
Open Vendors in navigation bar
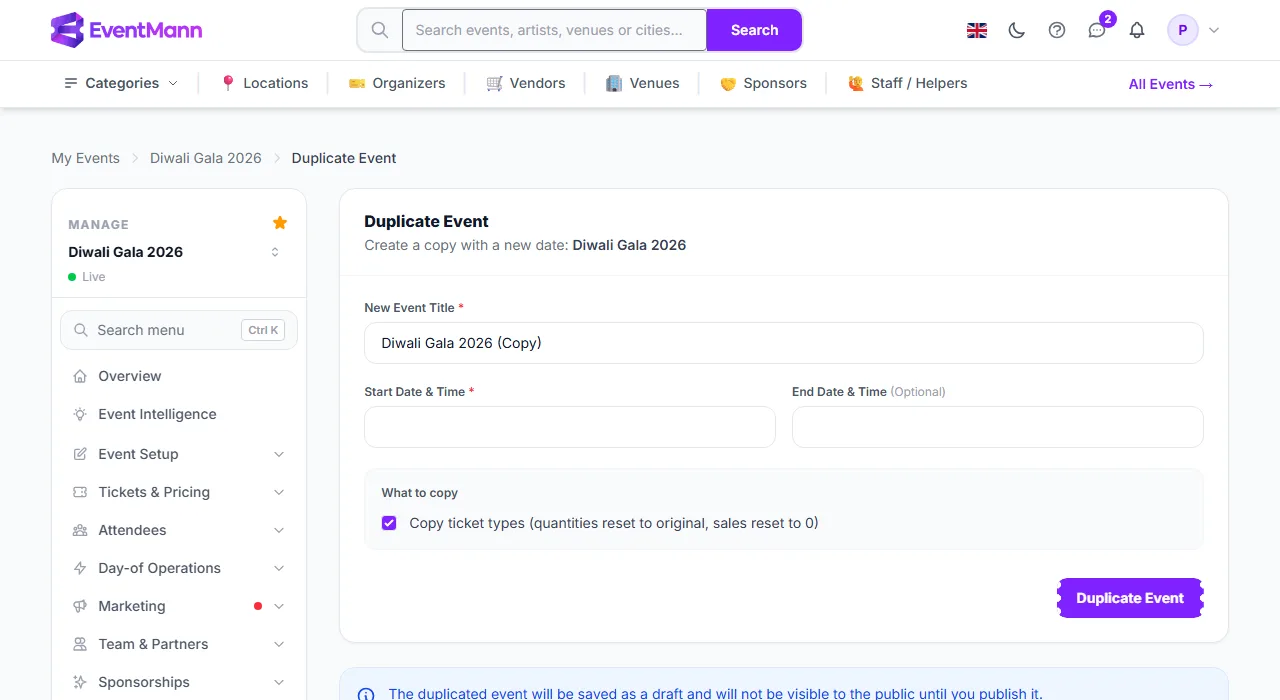pos(526,83)
